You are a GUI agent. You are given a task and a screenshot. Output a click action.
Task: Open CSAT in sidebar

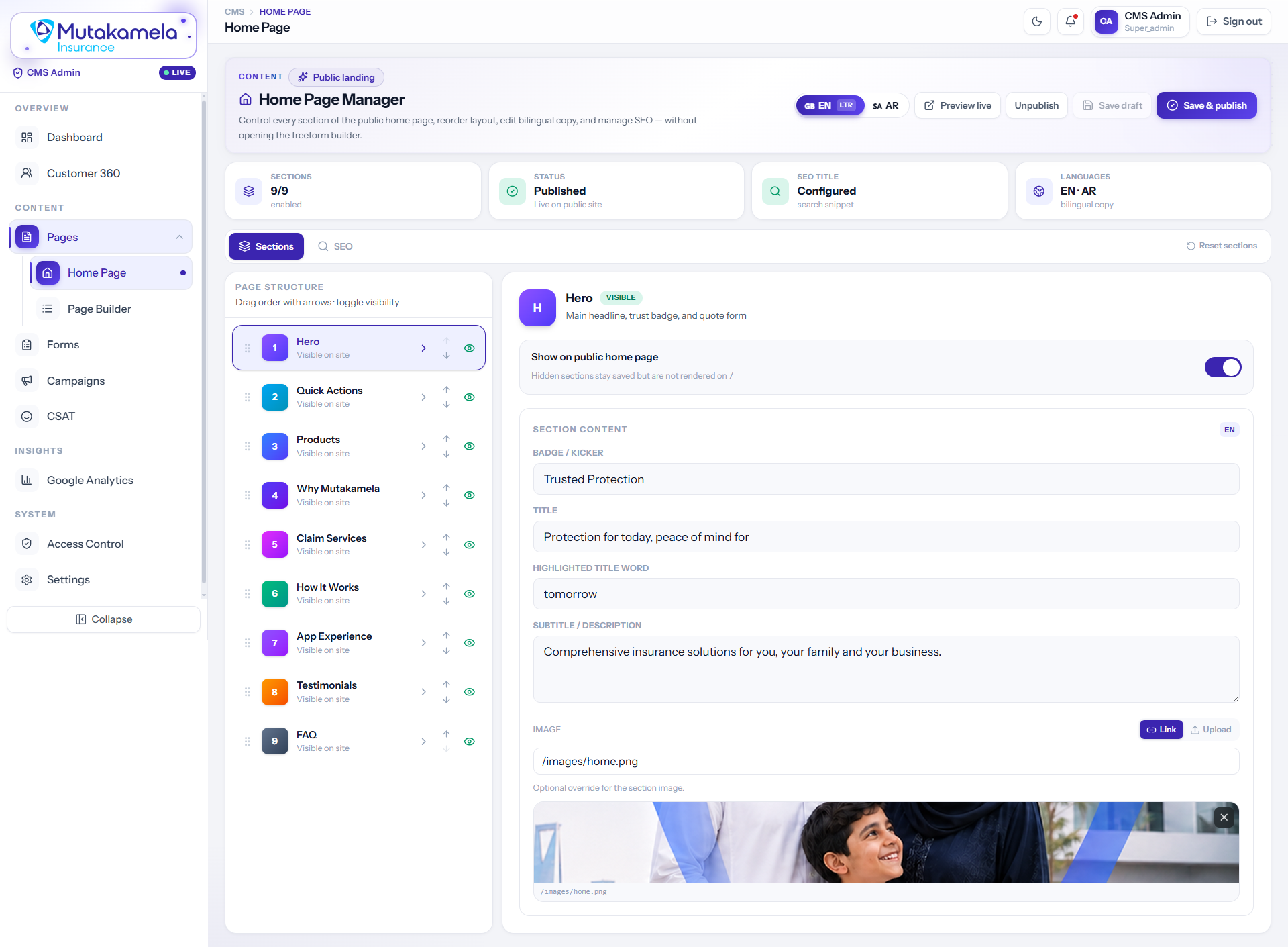pyautogui.click(x=101, y=416)
